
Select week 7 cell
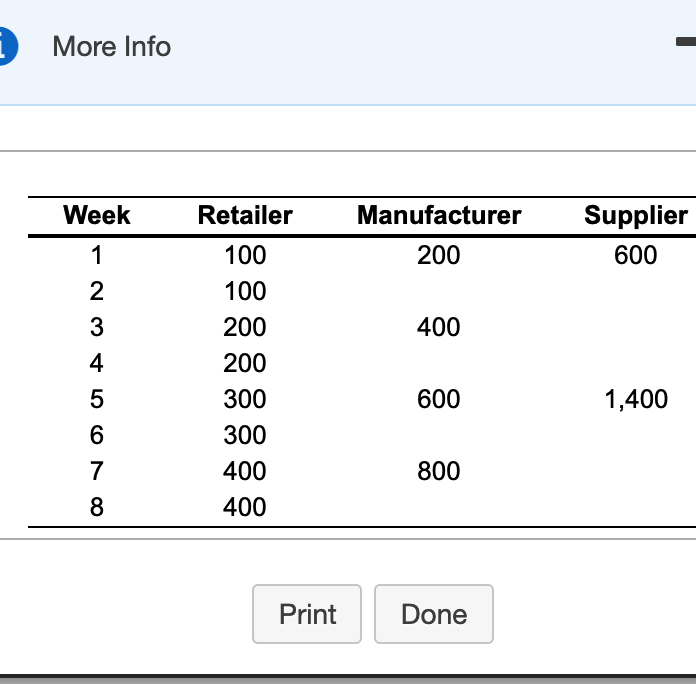point(97,471)
